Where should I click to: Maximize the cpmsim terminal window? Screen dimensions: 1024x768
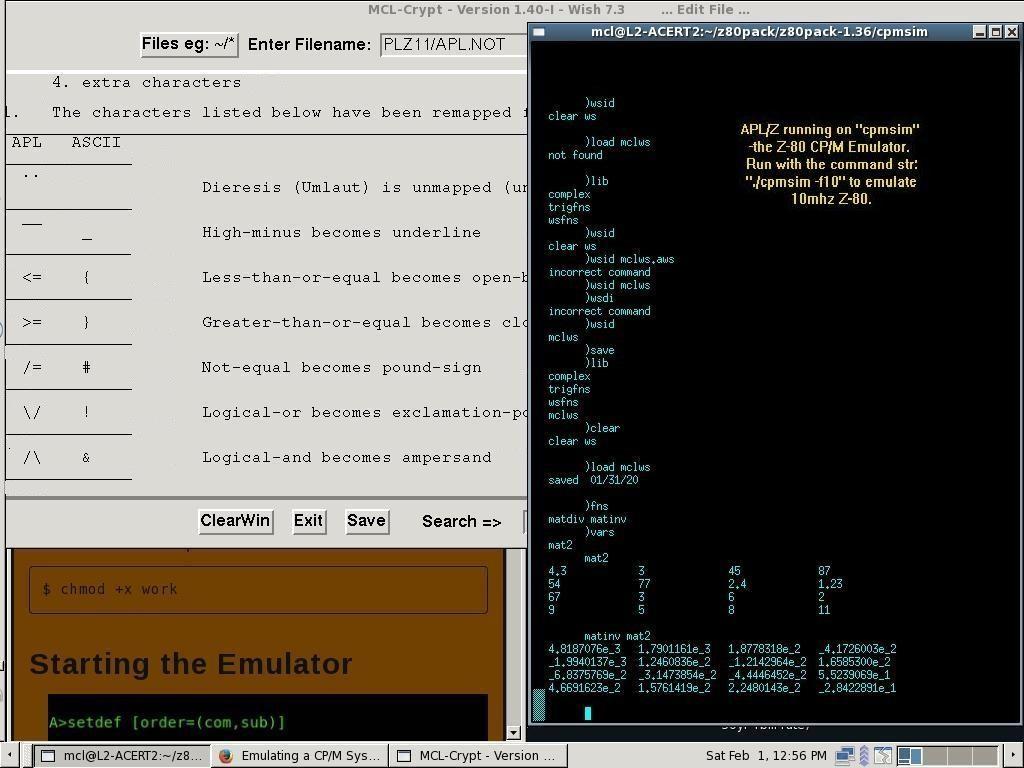click(995, 31)
